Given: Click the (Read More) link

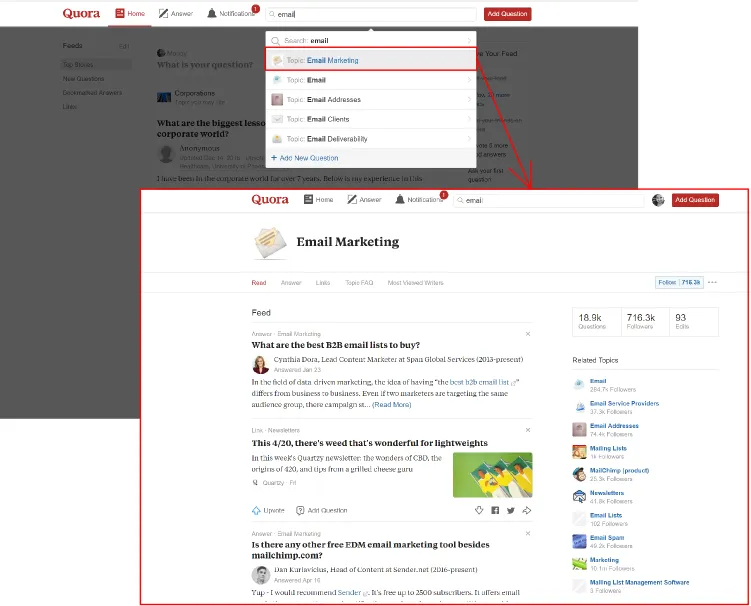Looking at the screenshot, I should (x=392, y=404).
